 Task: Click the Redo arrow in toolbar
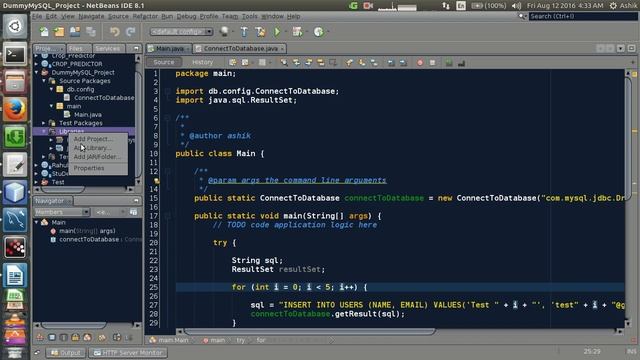(130, 31)
